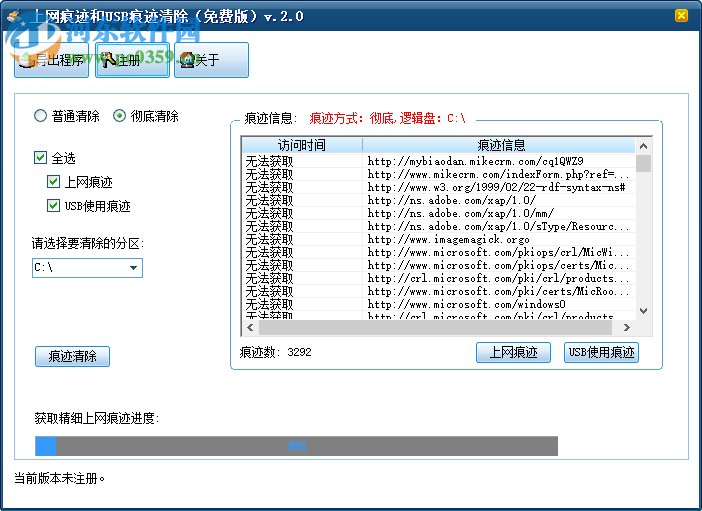Image resolution: width=702 pixels, height=511 pixels.
Task: Click the 痕迹清除 button
Action: (73, 356)
